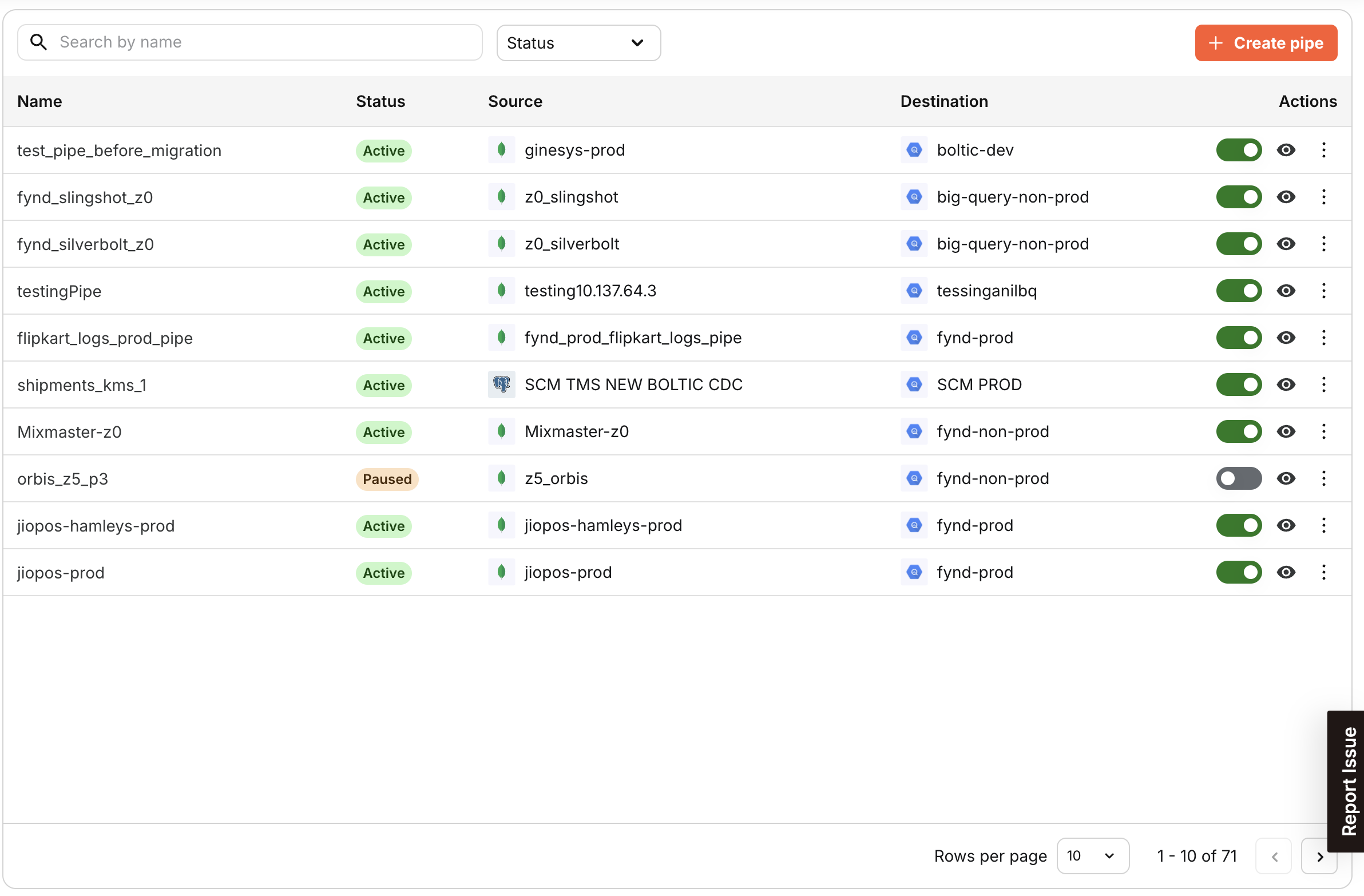The image size is (1364, 896).
Task: Click the PostgreSQL icon beside SCM TMS NEW BOLTIC CDC
Action: [501, 384]
